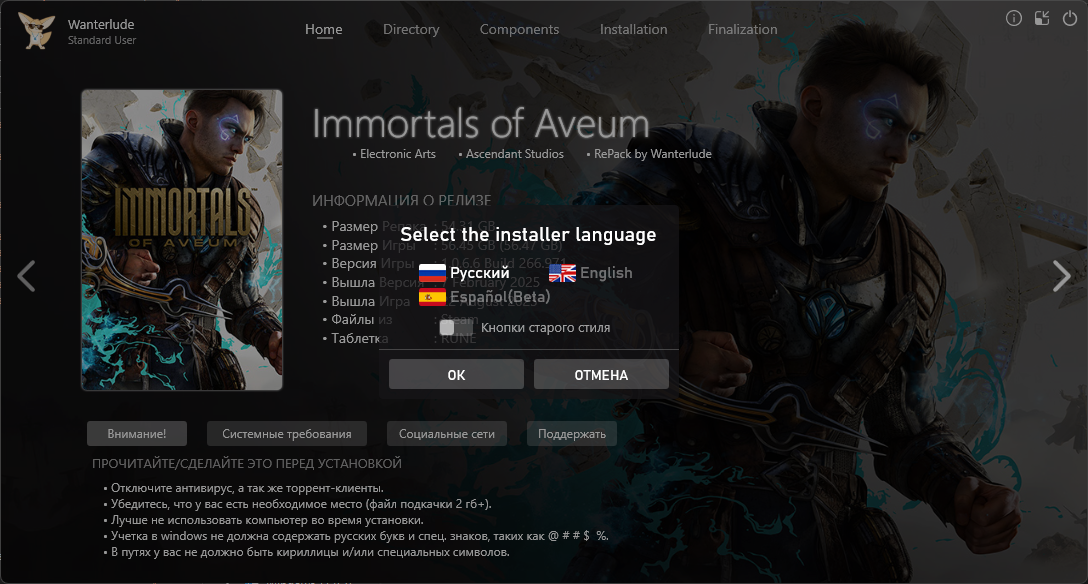This screenshot has height=584, width=1088.
Task: Click the Поддержать button
Action: [x=572, y=433]
